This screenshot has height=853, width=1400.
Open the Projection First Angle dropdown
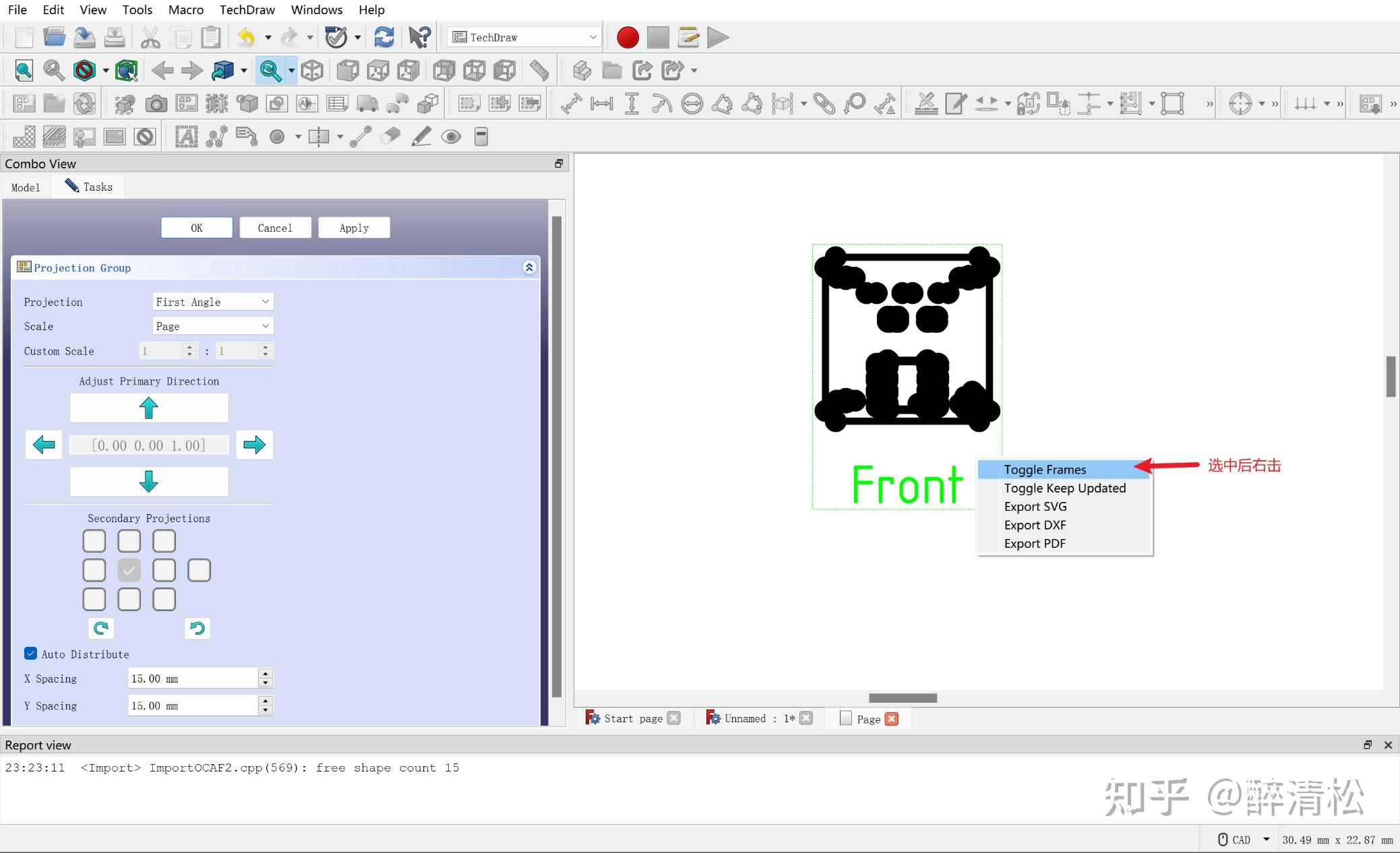pos(213,302)
